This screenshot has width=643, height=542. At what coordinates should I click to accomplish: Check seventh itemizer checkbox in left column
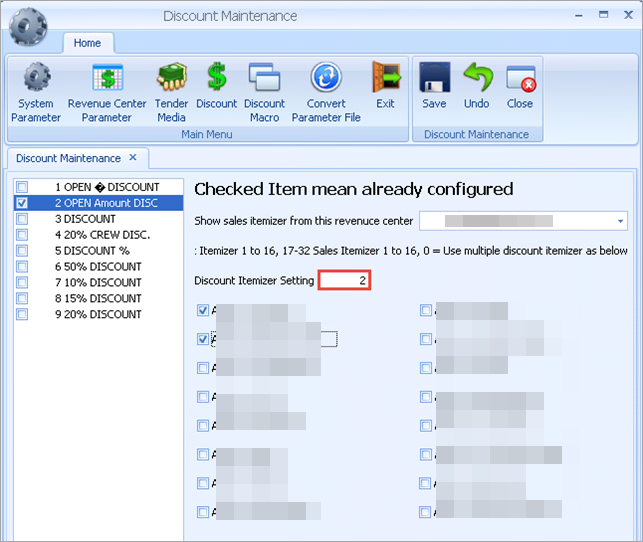pos(203,483)
